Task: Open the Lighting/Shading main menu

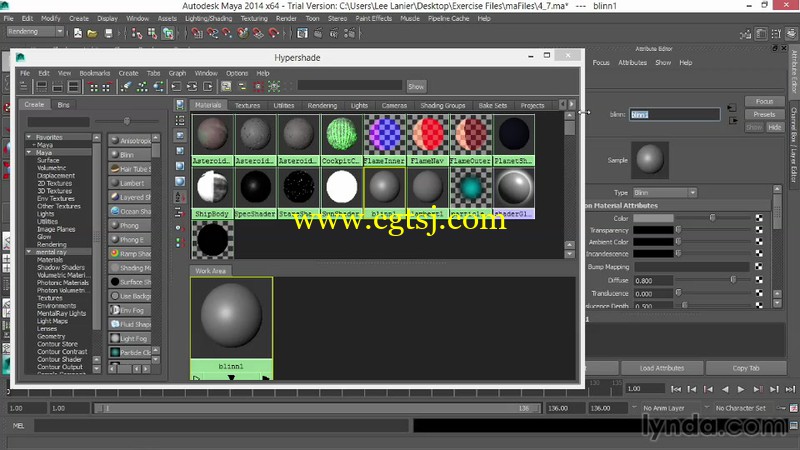Action: [x=208, y=18]
